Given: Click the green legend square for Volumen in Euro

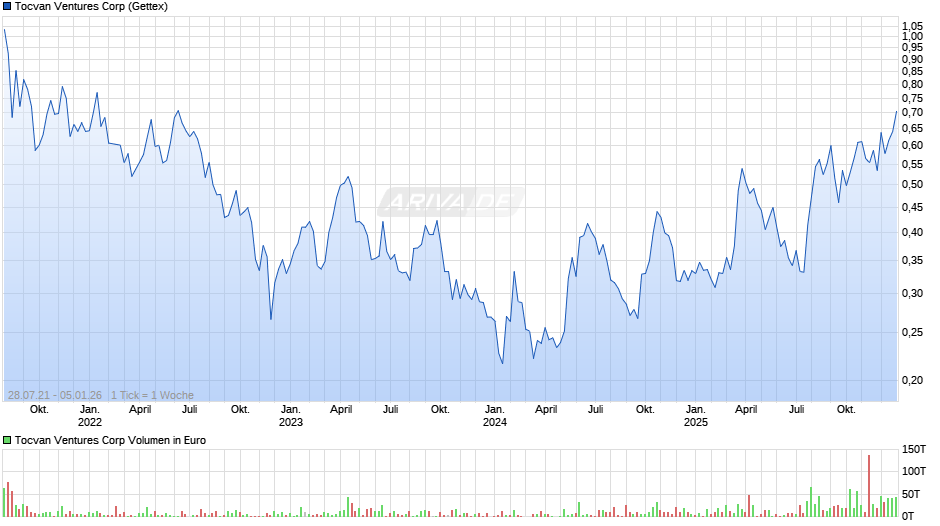Looking at the screenshot, I should (7, 440).
